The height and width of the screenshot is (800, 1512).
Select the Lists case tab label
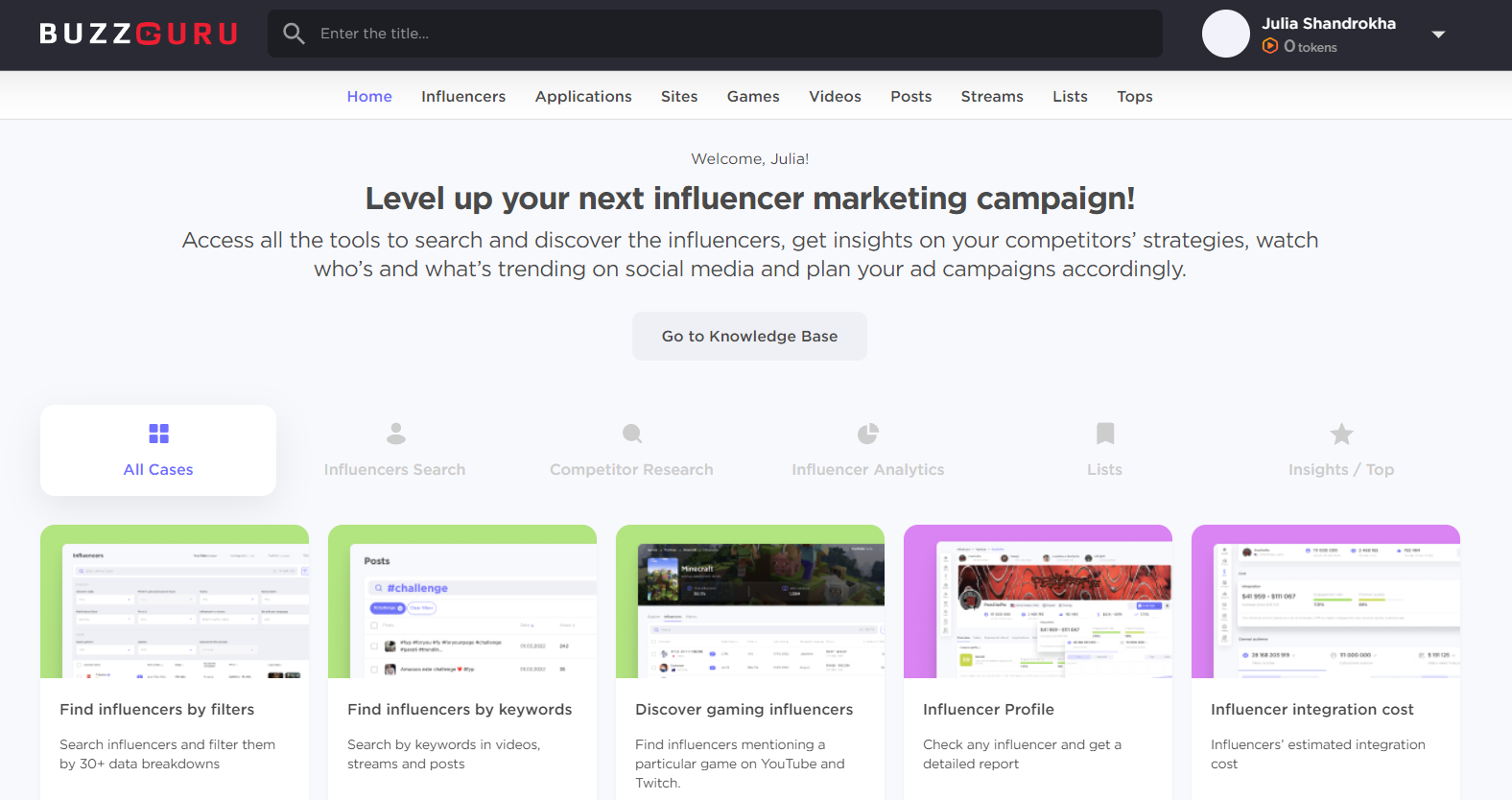point(1104,469)
